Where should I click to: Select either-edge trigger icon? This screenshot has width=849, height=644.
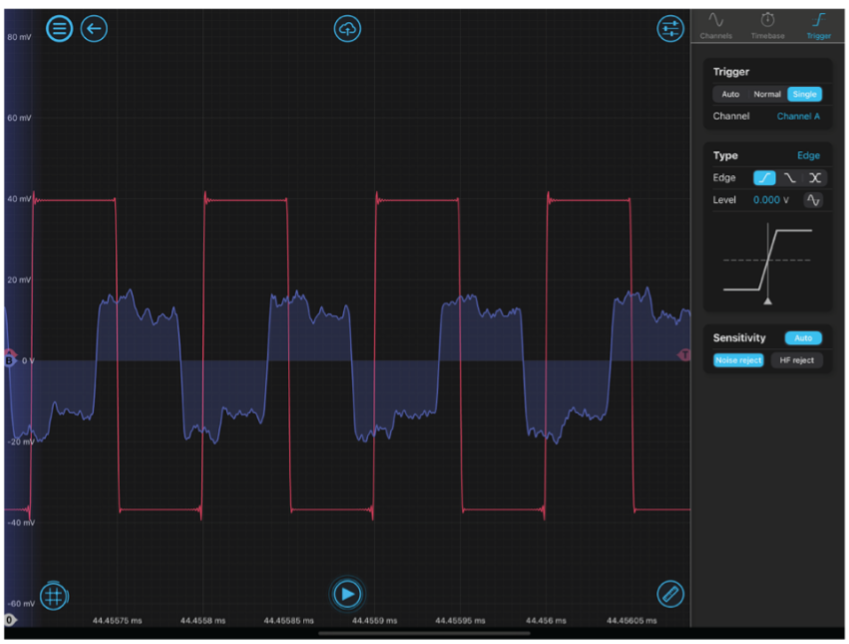coord(815,178)
